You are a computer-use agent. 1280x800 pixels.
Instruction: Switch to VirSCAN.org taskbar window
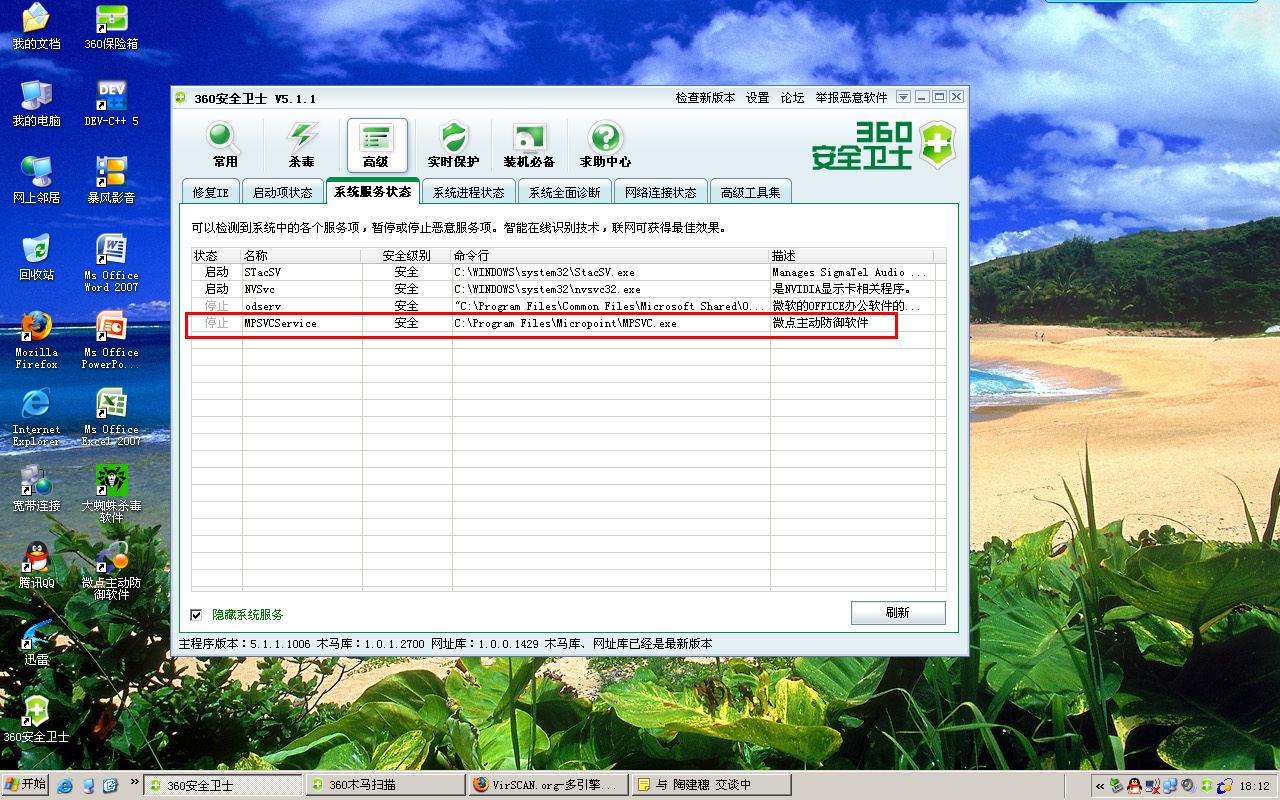click(x=549, y=785)
